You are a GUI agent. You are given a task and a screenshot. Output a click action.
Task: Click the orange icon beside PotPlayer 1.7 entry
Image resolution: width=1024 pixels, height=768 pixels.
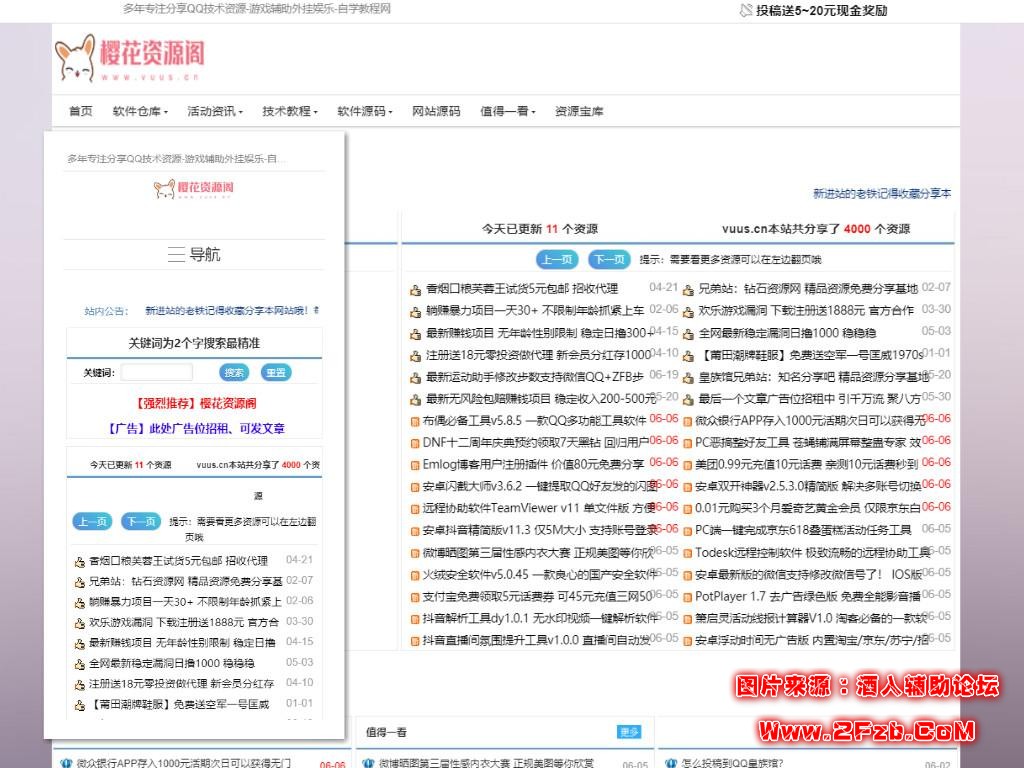[x=687, y=597]
